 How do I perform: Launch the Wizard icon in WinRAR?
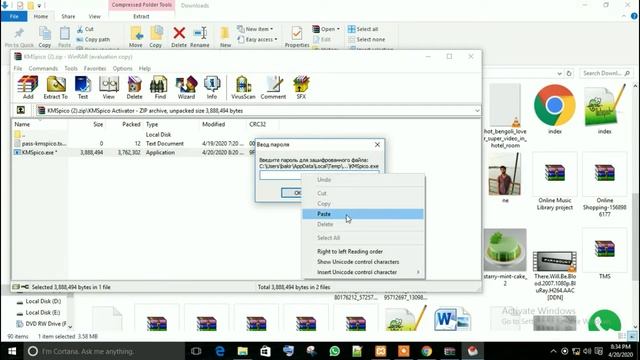coord(186,87)
